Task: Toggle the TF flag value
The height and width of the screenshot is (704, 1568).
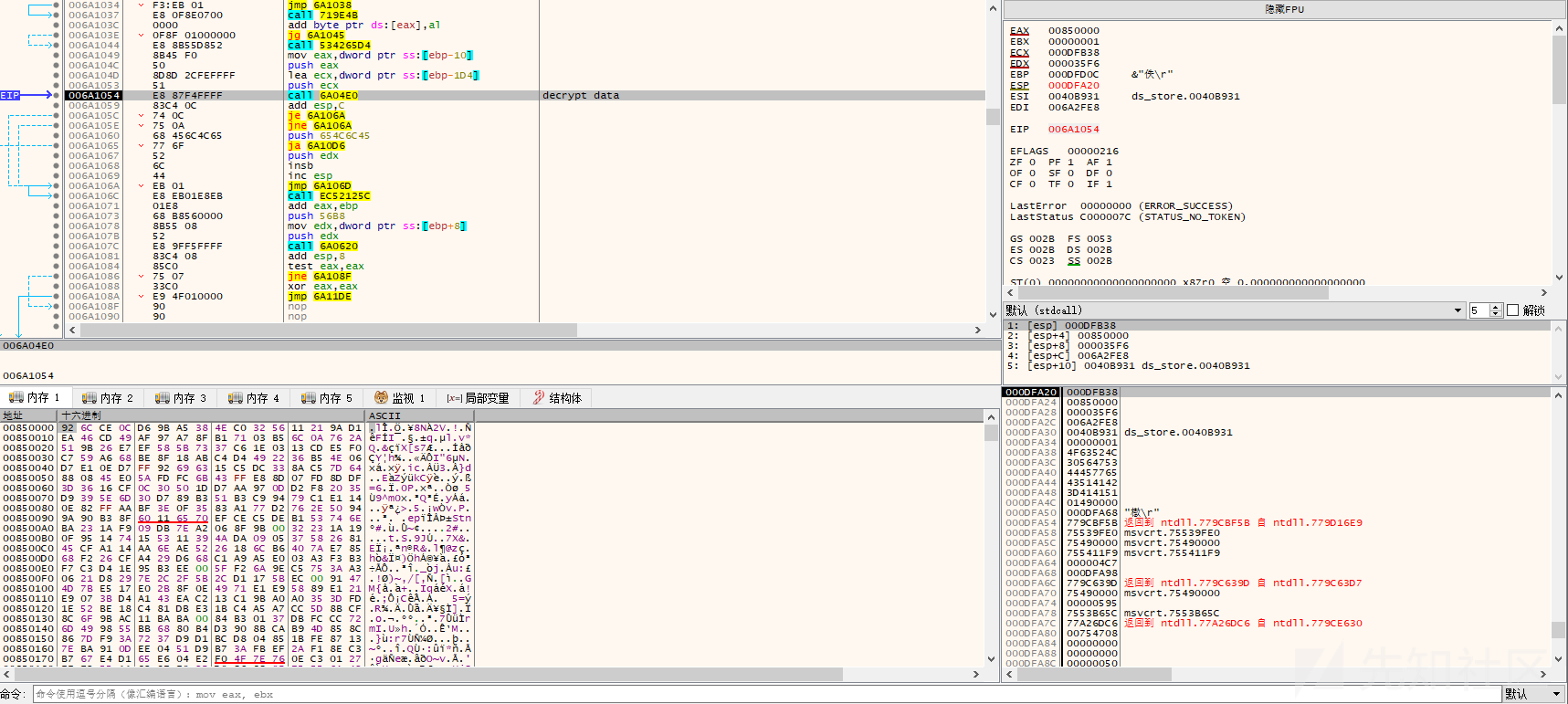Action: coord(1071,184)
